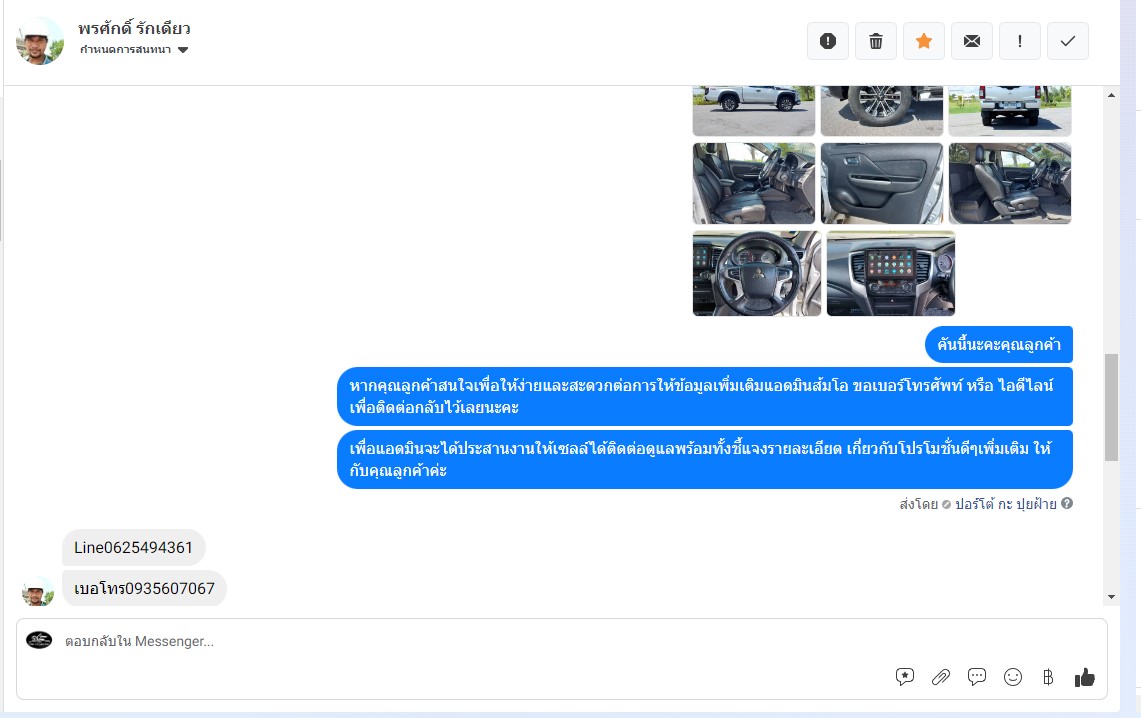The image size is (1141, 718).
Task: Delete conversation using the trash icon
Action: point(875,41)
